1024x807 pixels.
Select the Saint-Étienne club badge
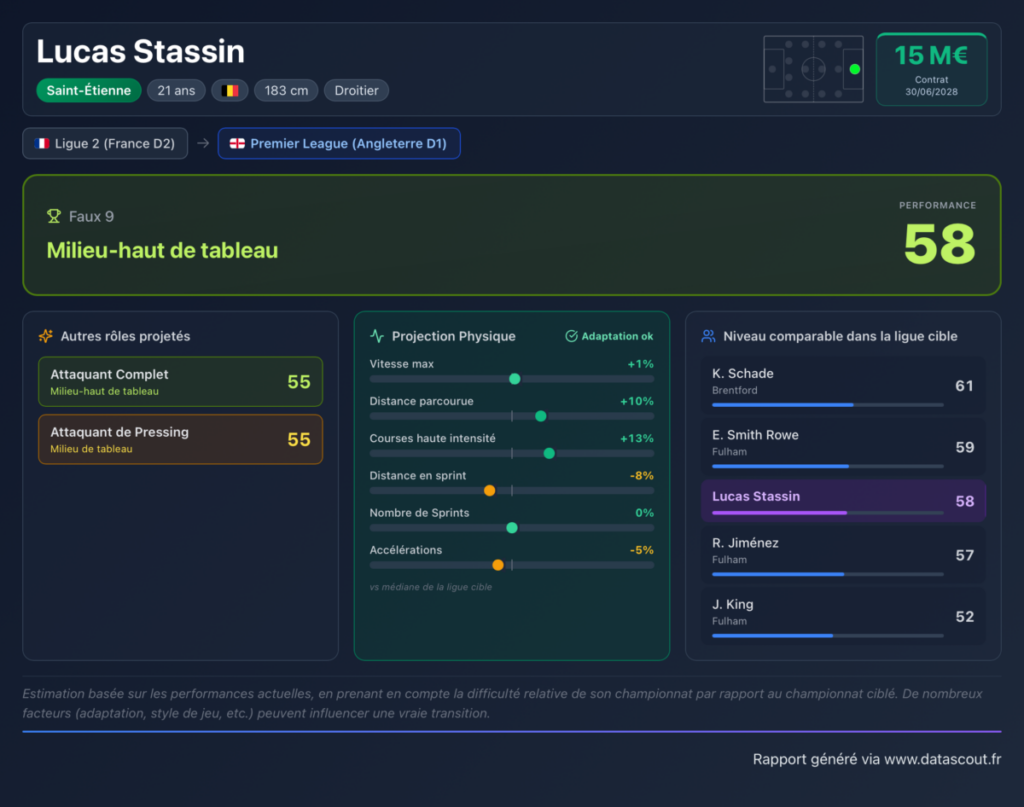click(89, 90)
